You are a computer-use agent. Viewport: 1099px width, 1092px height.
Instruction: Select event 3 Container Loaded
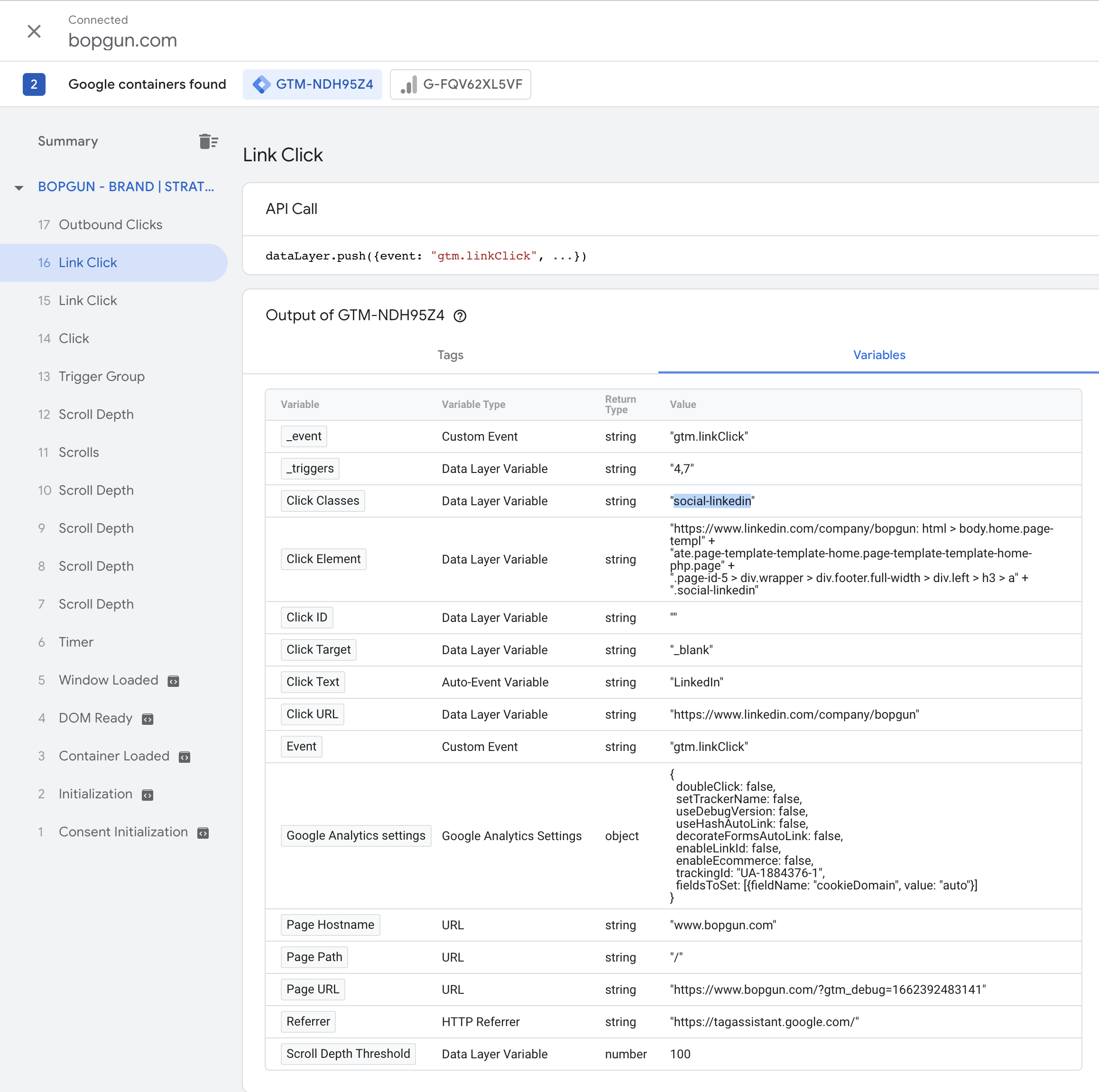click(x=114, y=756)
